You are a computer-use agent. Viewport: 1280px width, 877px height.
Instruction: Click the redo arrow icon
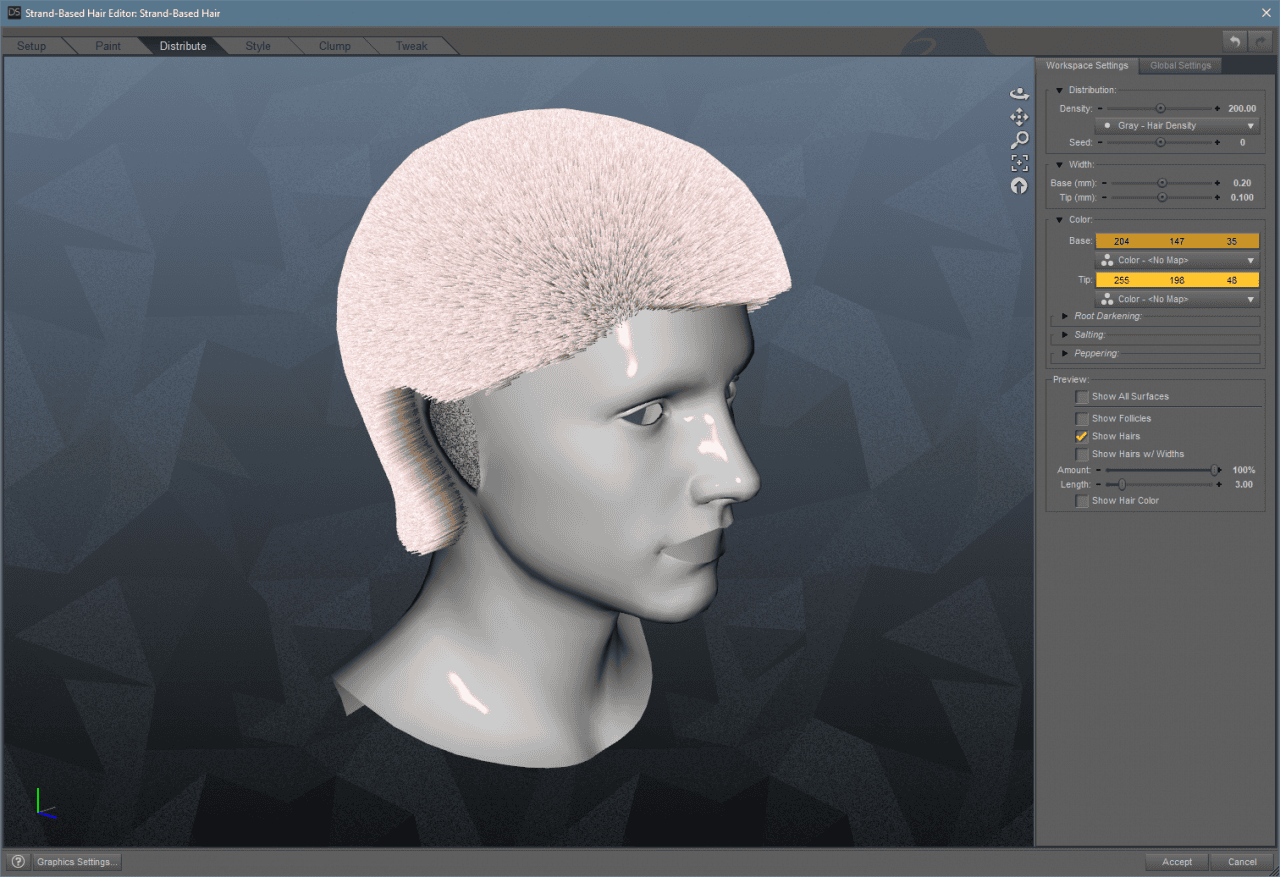(x=1258, y=41)
